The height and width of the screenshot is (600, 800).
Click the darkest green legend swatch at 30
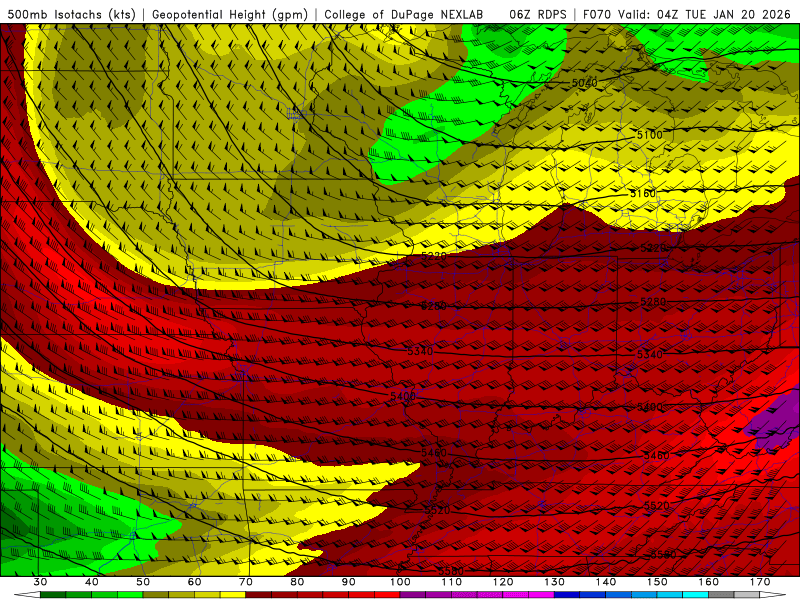53,595
